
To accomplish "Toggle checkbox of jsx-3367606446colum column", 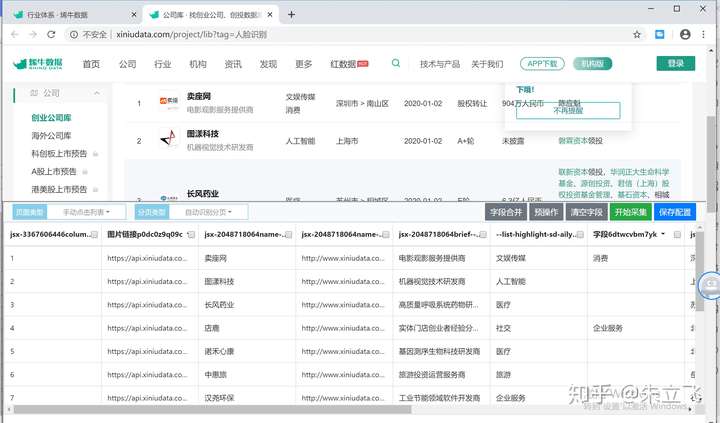I will click(94, 235).
